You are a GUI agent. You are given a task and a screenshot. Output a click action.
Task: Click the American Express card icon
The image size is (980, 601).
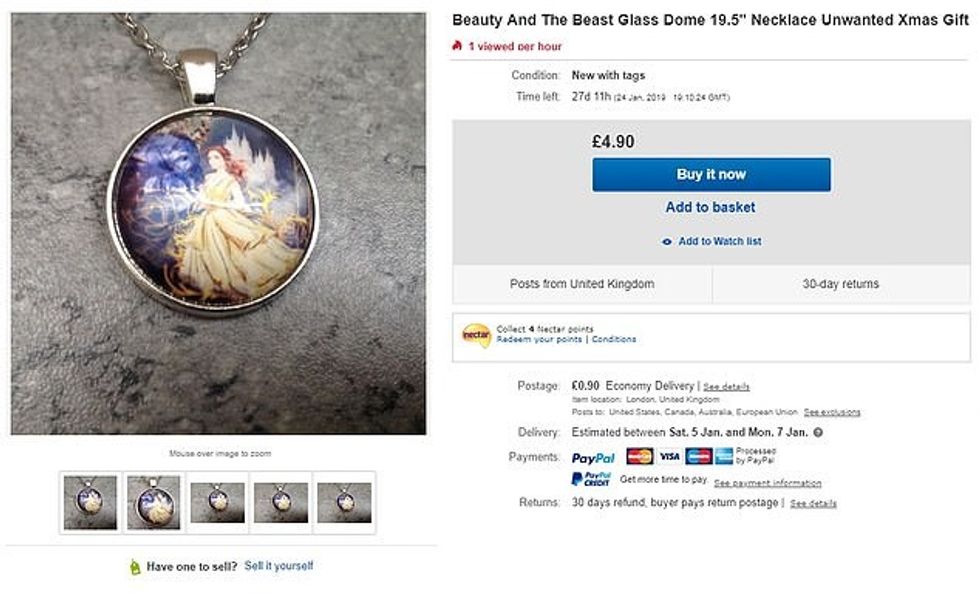point(724,456)
